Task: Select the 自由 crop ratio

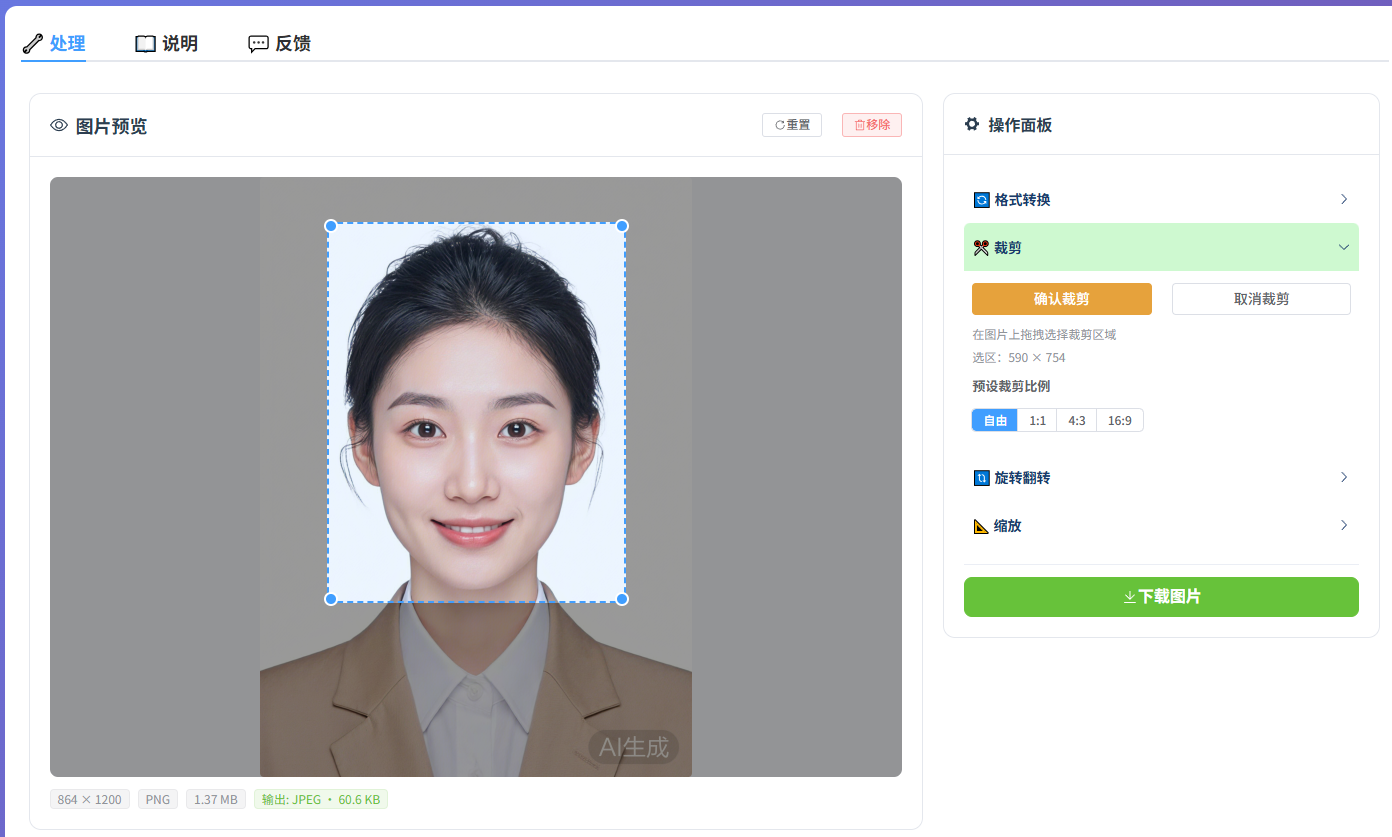Action: [x=995, y=420]
